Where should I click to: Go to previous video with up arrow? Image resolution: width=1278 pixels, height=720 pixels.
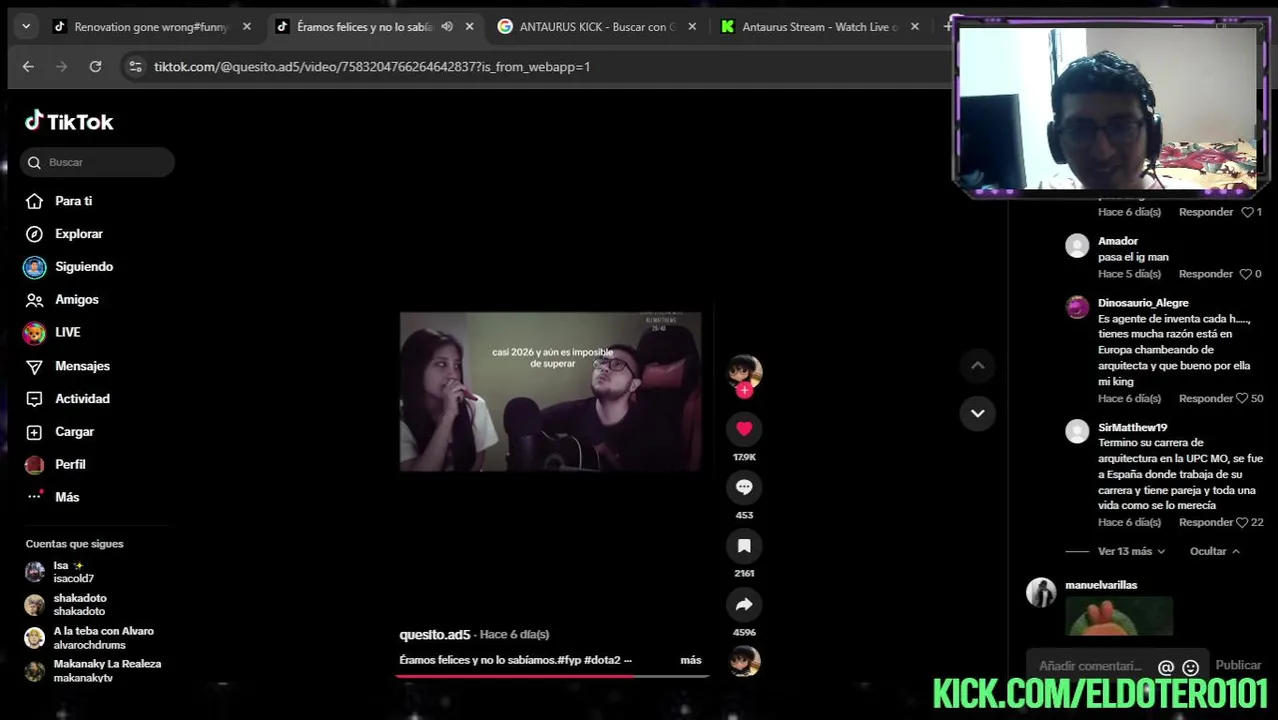pos(978,366)
